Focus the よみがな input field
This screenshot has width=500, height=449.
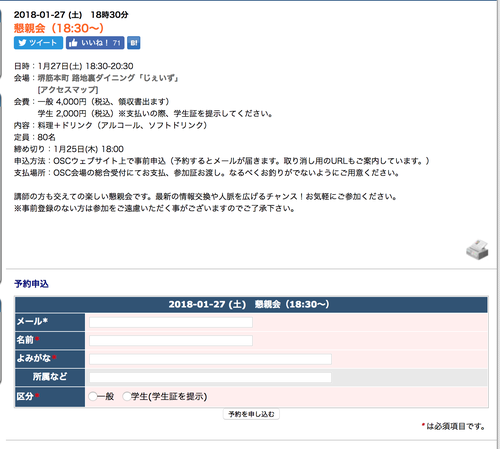210,359
